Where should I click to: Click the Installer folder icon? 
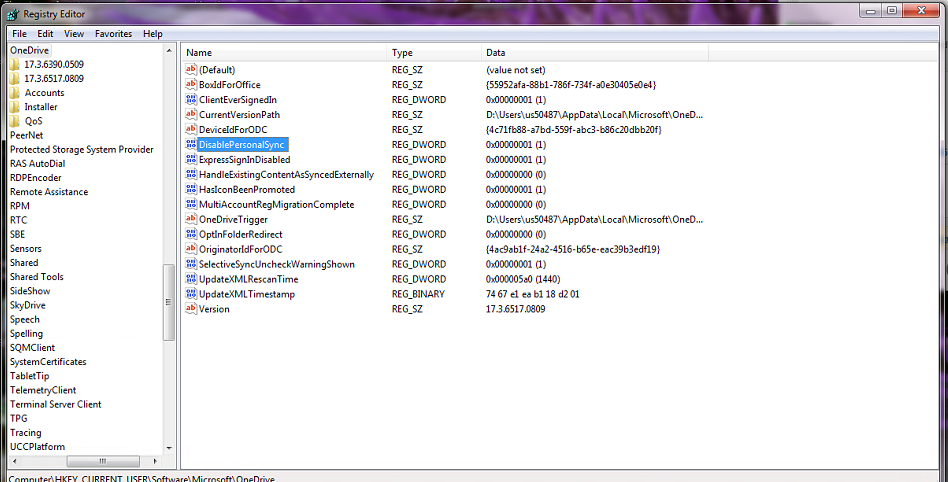(x=15, y=106)
